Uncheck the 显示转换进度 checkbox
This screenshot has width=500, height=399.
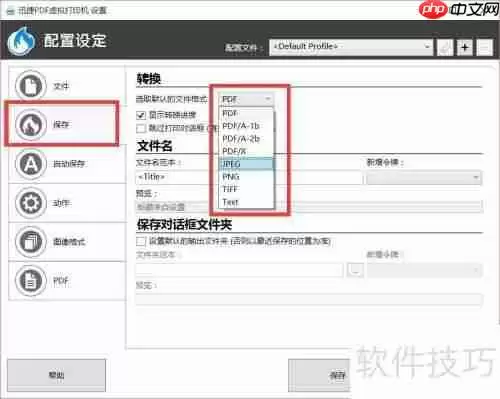(x=141, y=115)
